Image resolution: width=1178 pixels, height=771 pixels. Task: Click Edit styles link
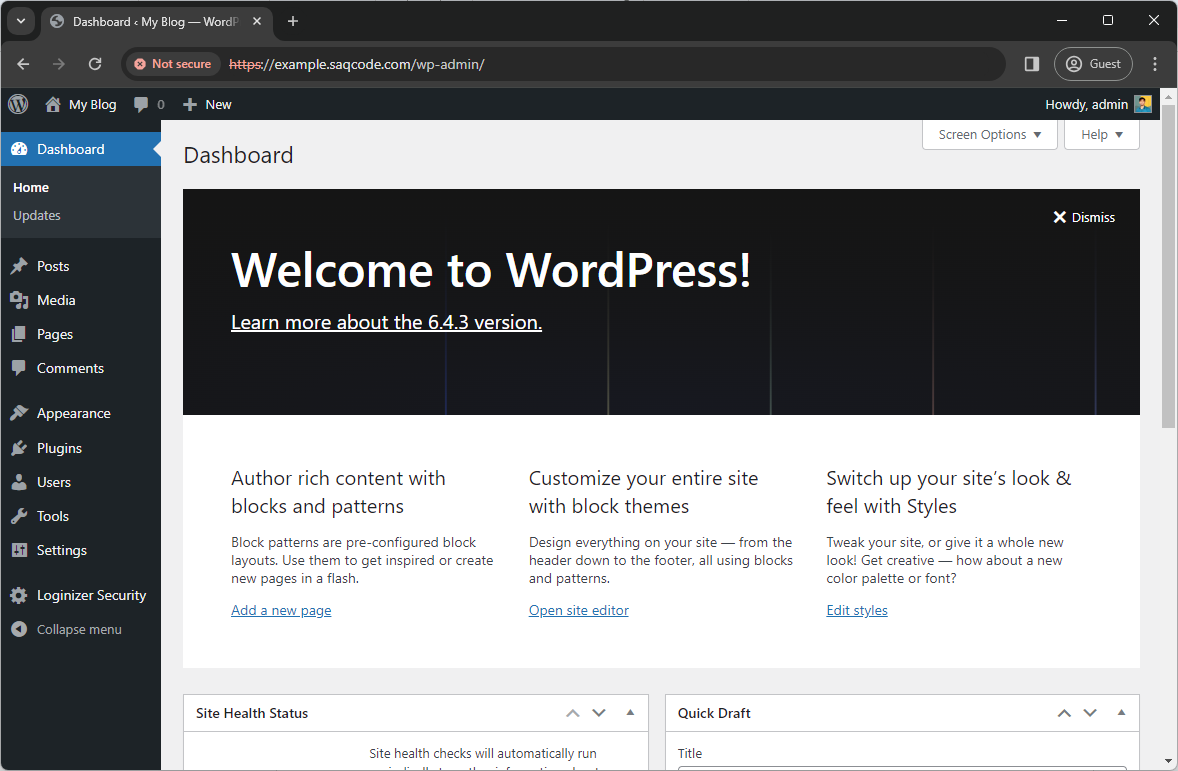(856, 610)
